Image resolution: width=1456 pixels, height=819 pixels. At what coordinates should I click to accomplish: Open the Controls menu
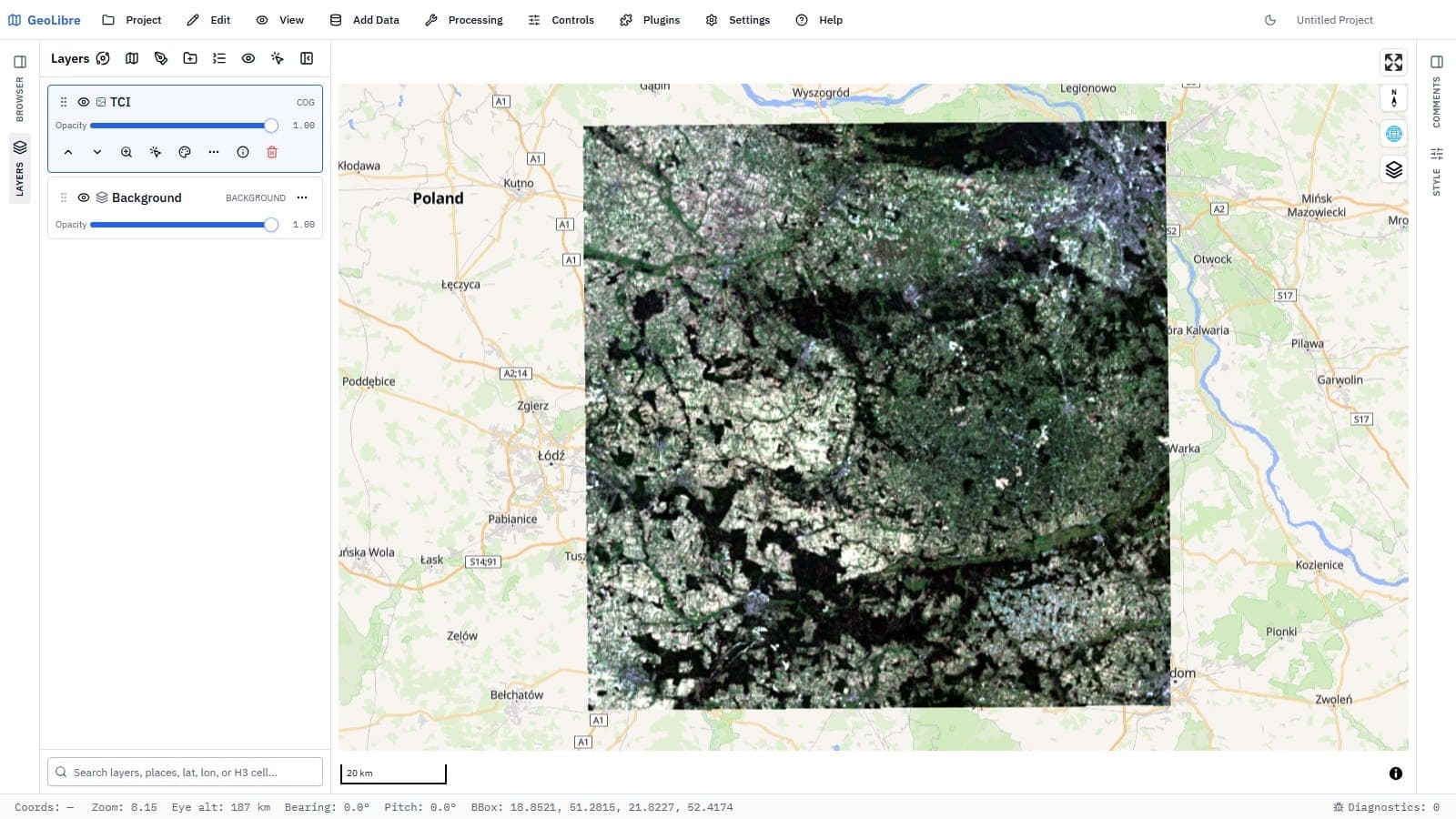(x=561, y=20)
